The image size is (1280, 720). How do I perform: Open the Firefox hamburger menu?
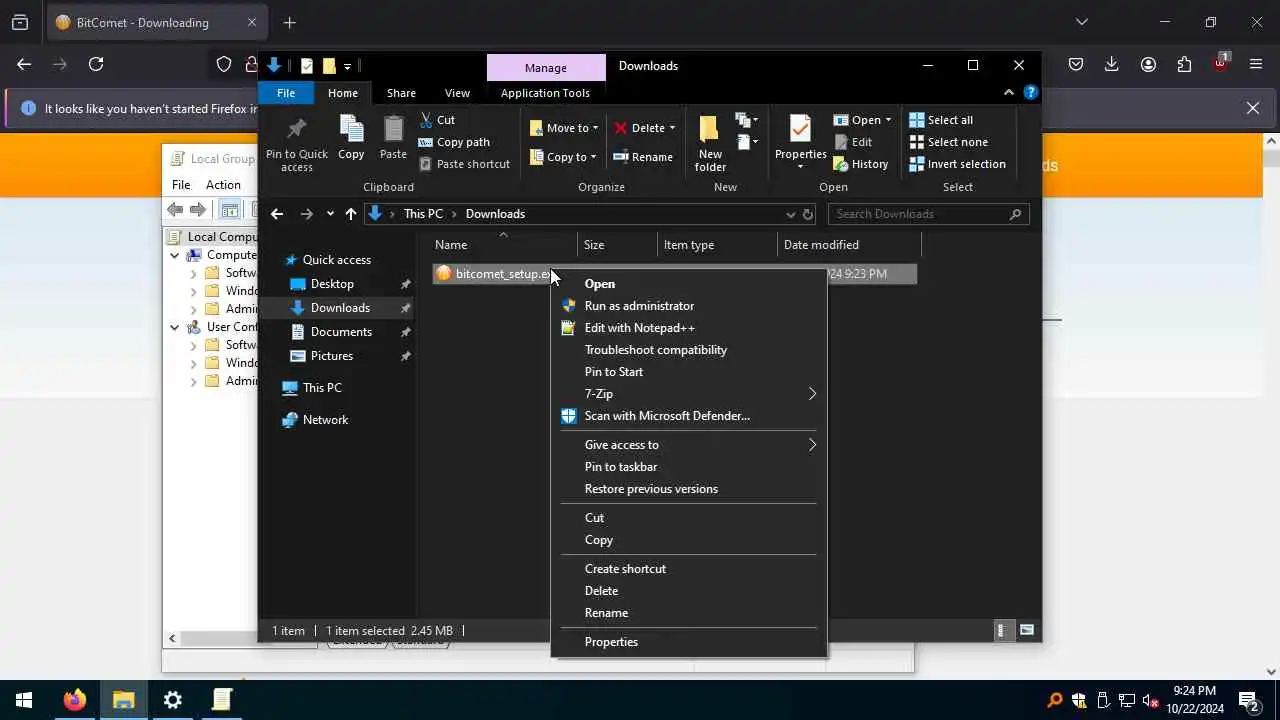click(x=1256, y=64)
